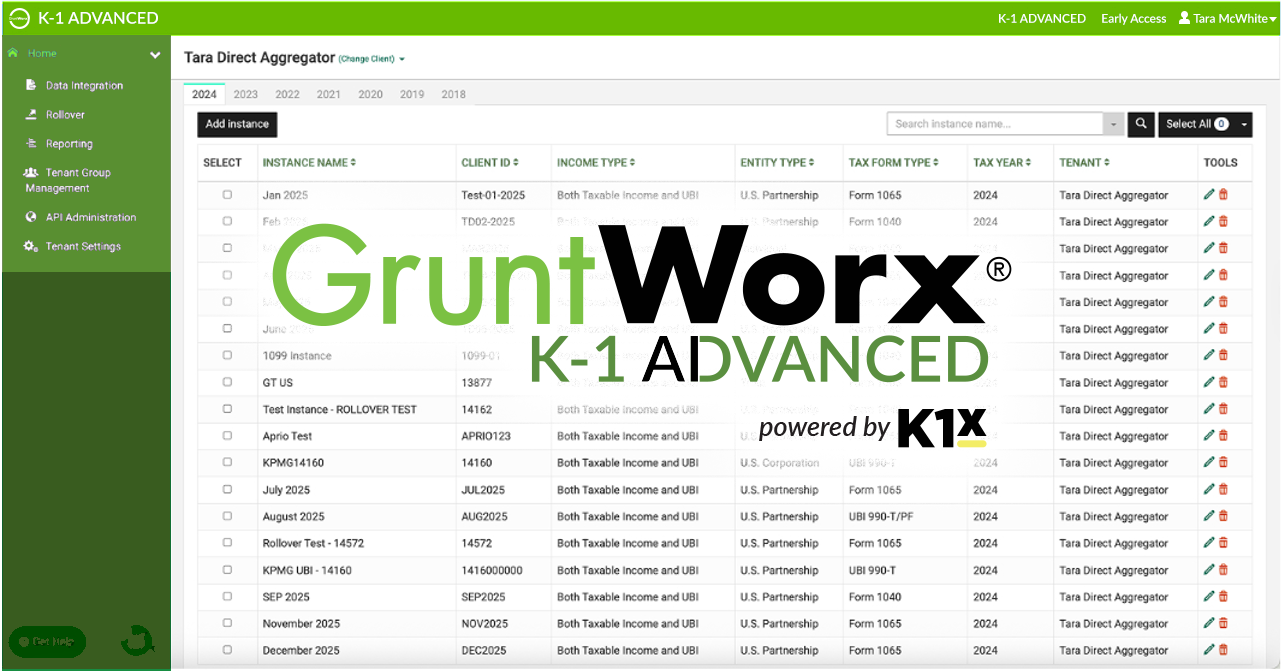1283x671 pixels.
Task: Select the July 2025 row checkbox
Action: [x=226, y=489]
